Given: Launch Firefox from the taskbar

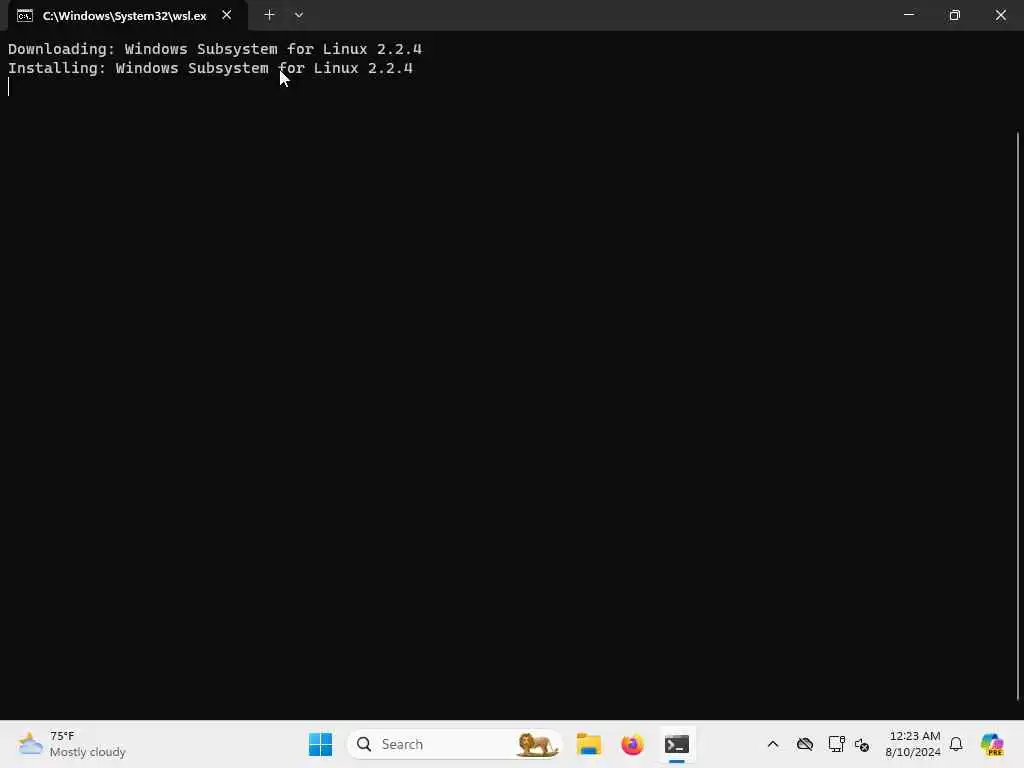Looking at the screenshot, I should 632,744.
